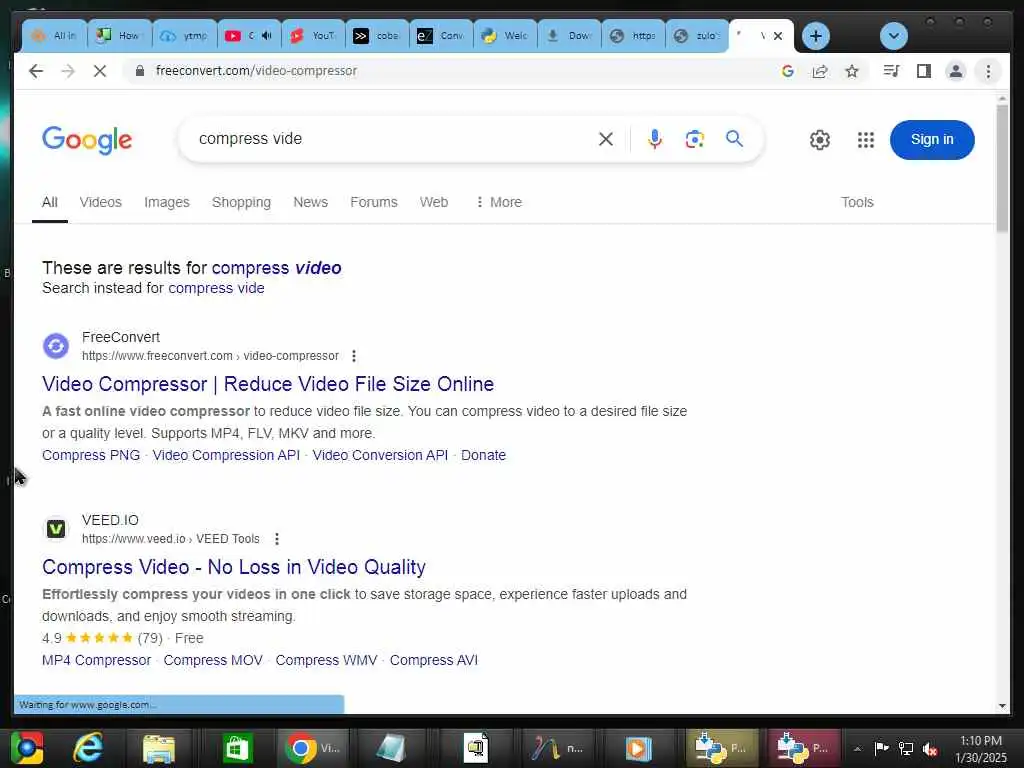Close the current active tab
1024x768 pixels.
click(778, 36)
